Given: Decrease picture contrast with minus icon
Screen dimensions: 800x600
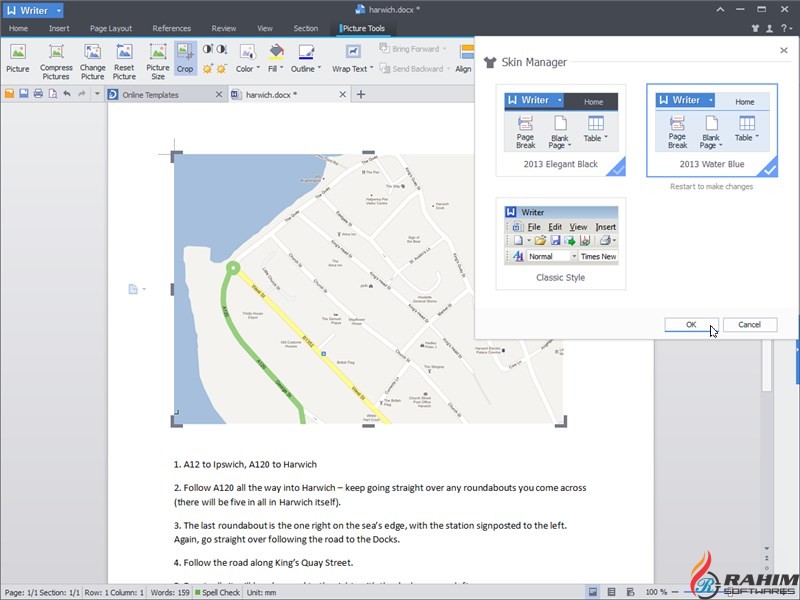Looking at the screenshot, I should point(221,49).
